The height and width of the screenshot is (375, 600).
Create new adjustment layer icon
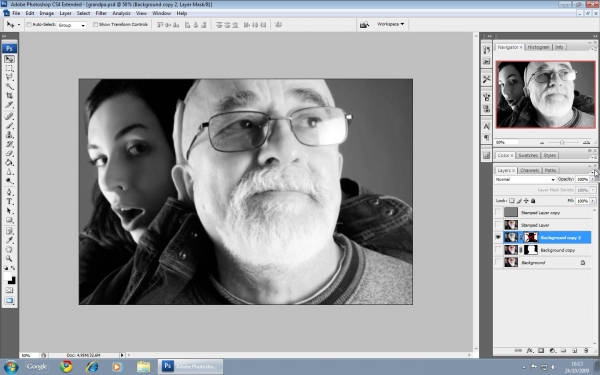553,350
